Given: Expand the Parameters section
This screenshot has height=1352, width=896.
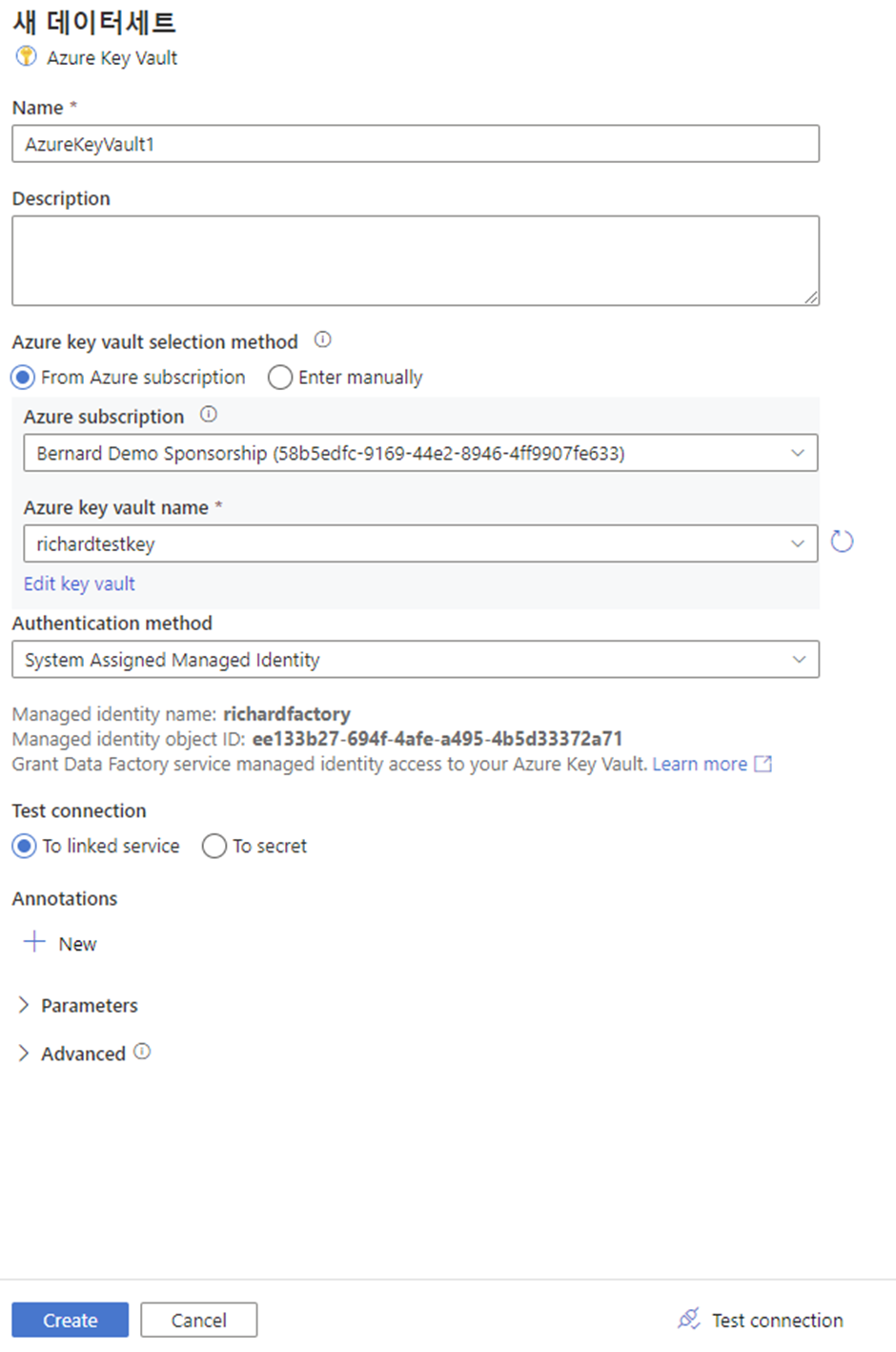Looking at the screenshot, I should (x=78, y=1005).
